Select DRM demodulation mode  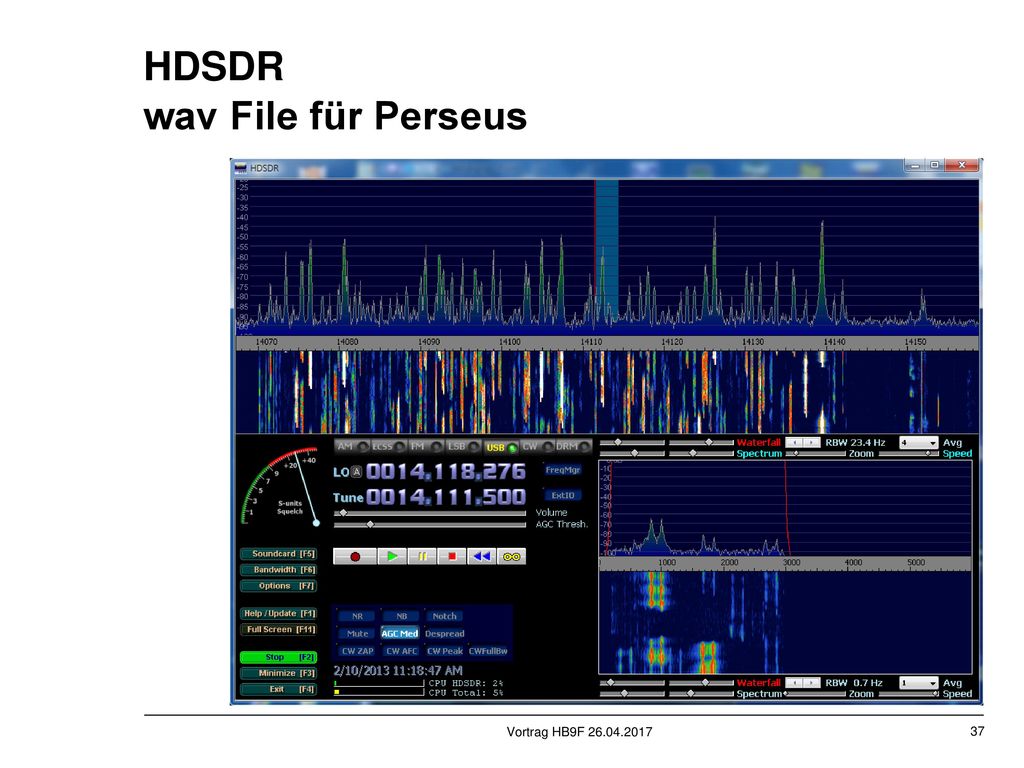coord(573,447)
